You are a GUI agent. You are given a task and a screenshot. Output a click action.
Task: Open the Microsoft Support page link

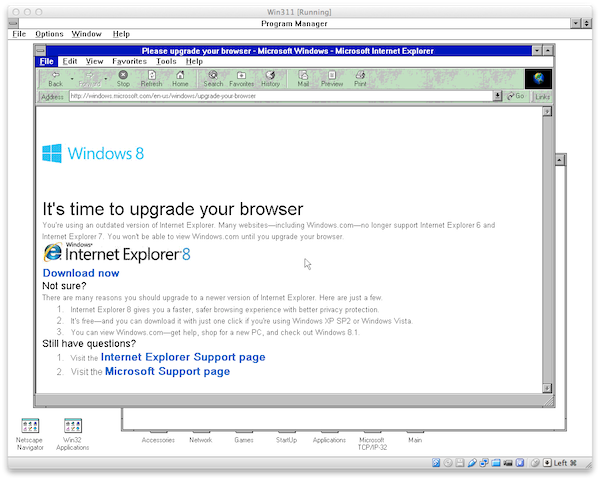(x=167, y=371)
